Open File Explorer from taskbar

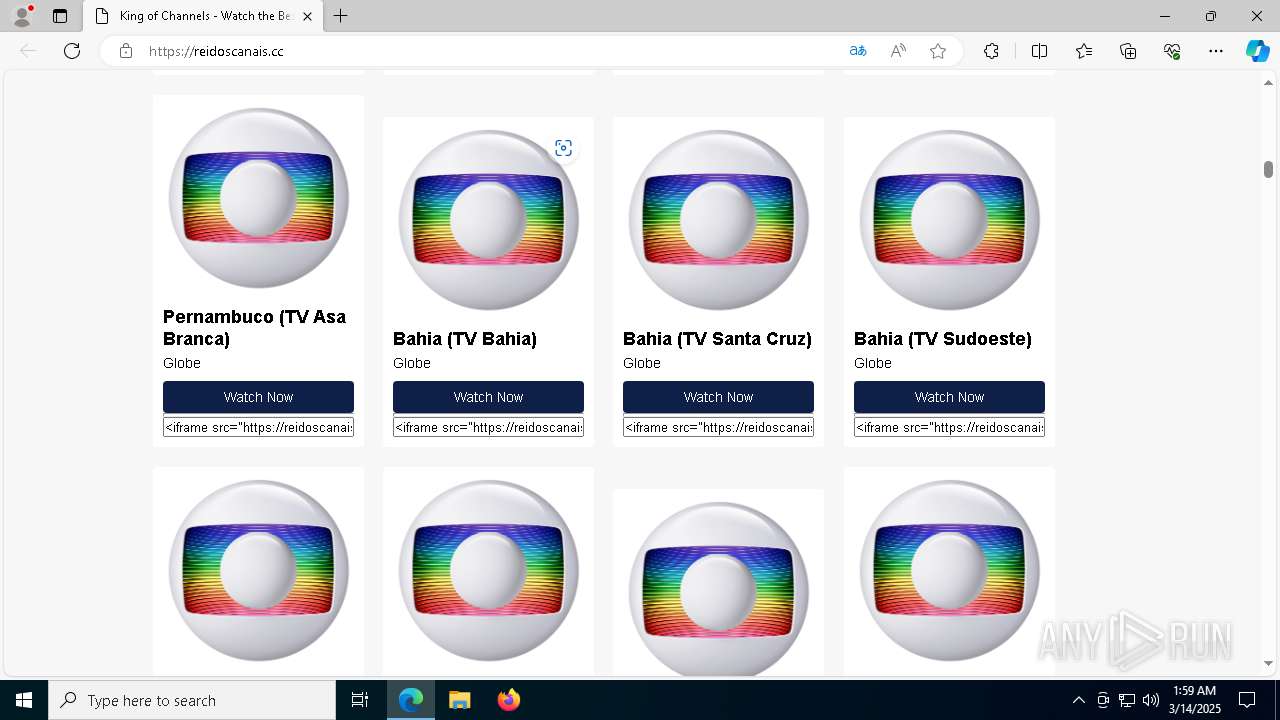pos(459,700)
